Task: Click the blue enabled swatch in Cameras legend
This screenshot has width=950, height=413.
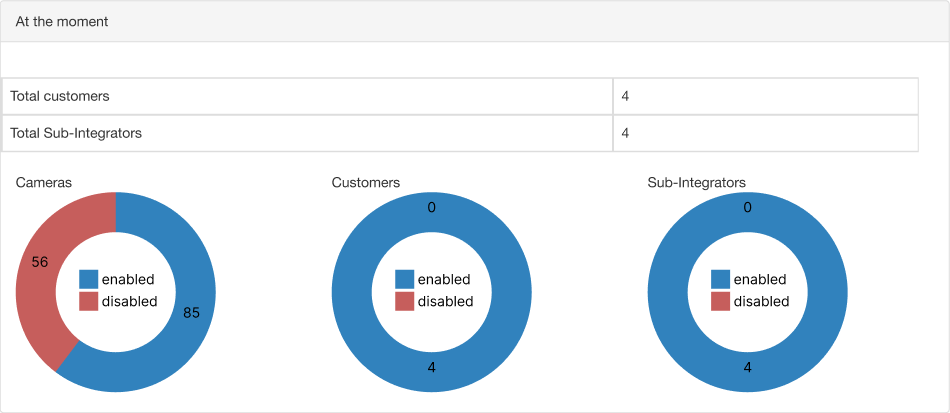Action: [88, 279]
